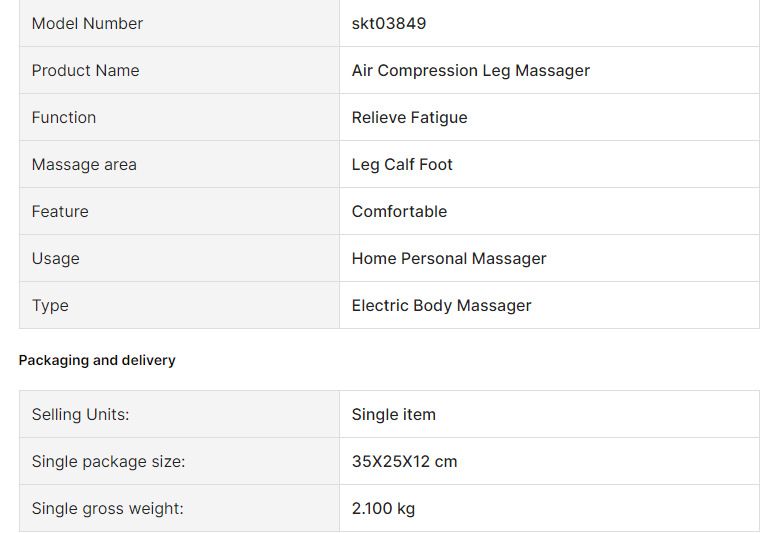This screenshot has height=533, width=775.
Task: Click the "Packaging and delivery" heading
Action: click(x=97, y=360)
